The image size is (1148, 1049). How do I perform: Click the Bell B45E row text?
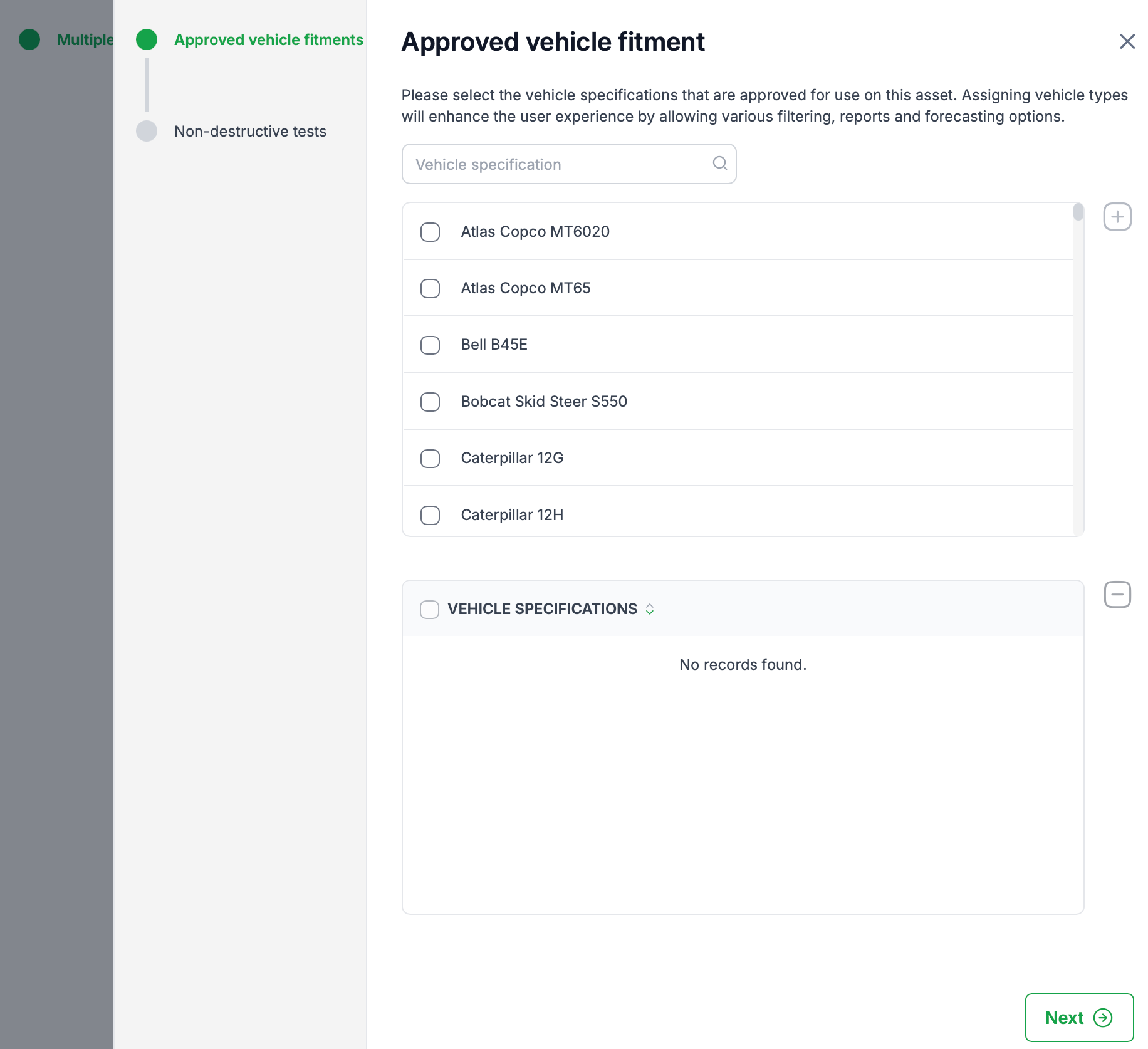tap(494, 345)
